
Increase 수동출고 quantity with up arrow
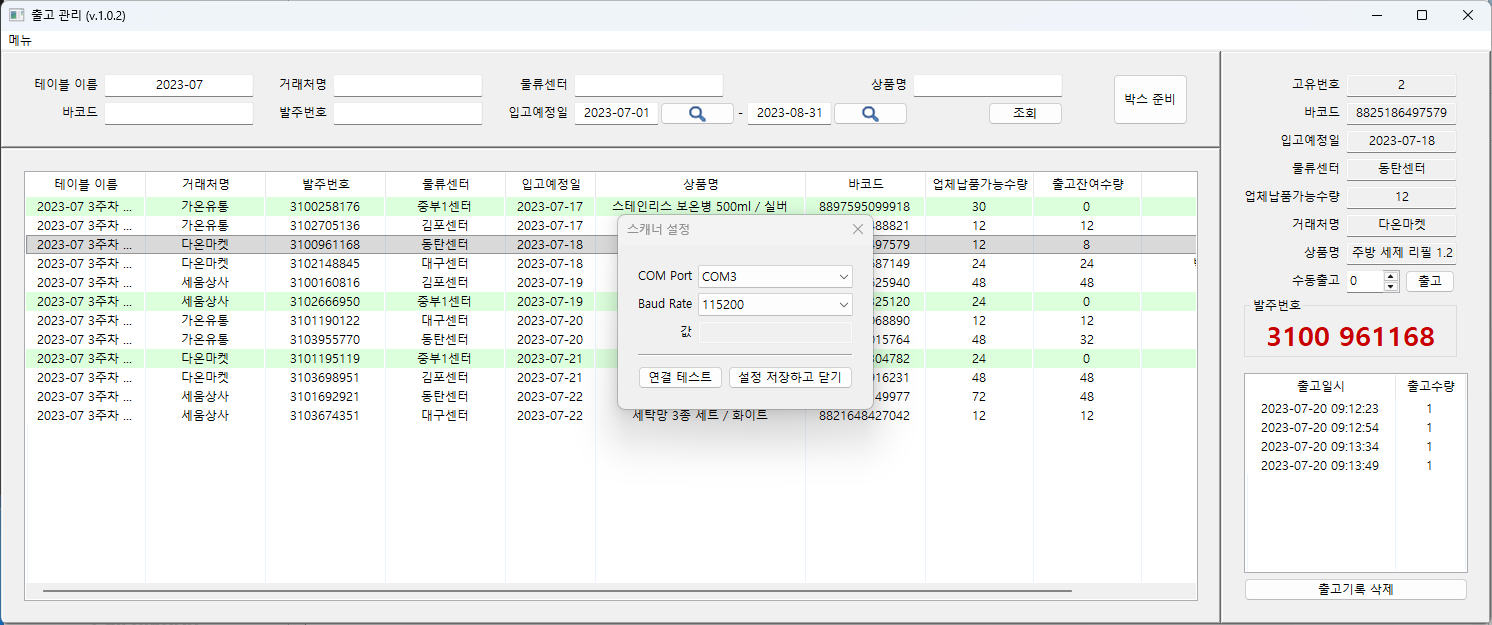tap(1391, 277)
